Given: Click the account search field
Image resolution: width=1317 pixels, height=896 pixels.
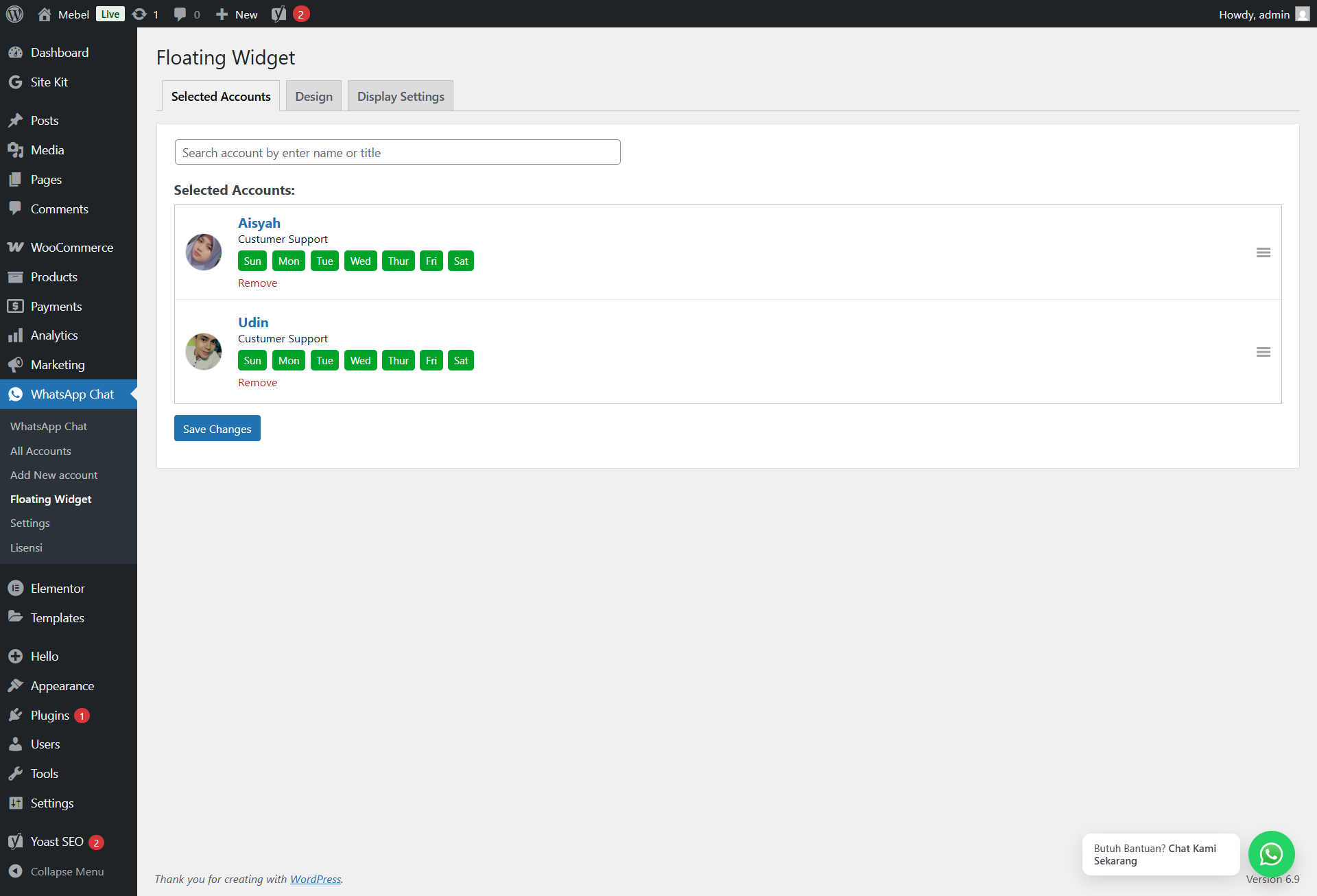Looking at the screenshot, I should (397, 152).
